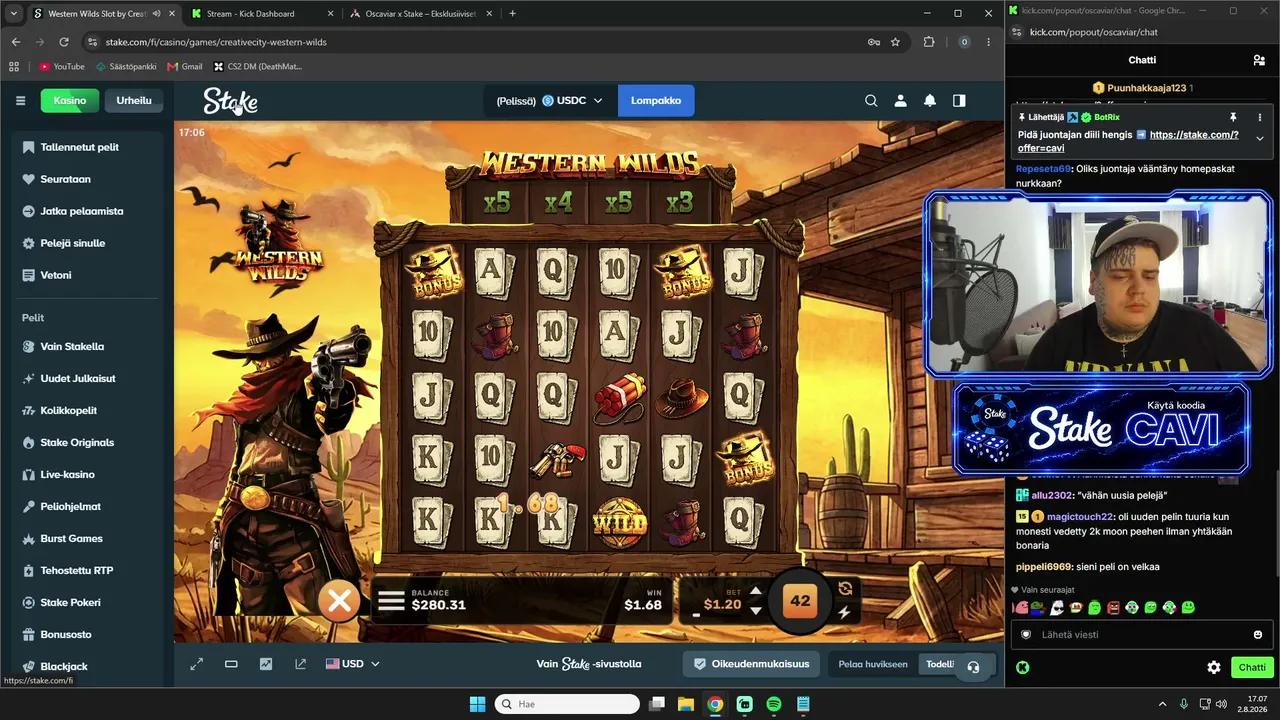The image size is (1280, 720).
Task: Open Stake Originals category
Action: click(88, 442)
